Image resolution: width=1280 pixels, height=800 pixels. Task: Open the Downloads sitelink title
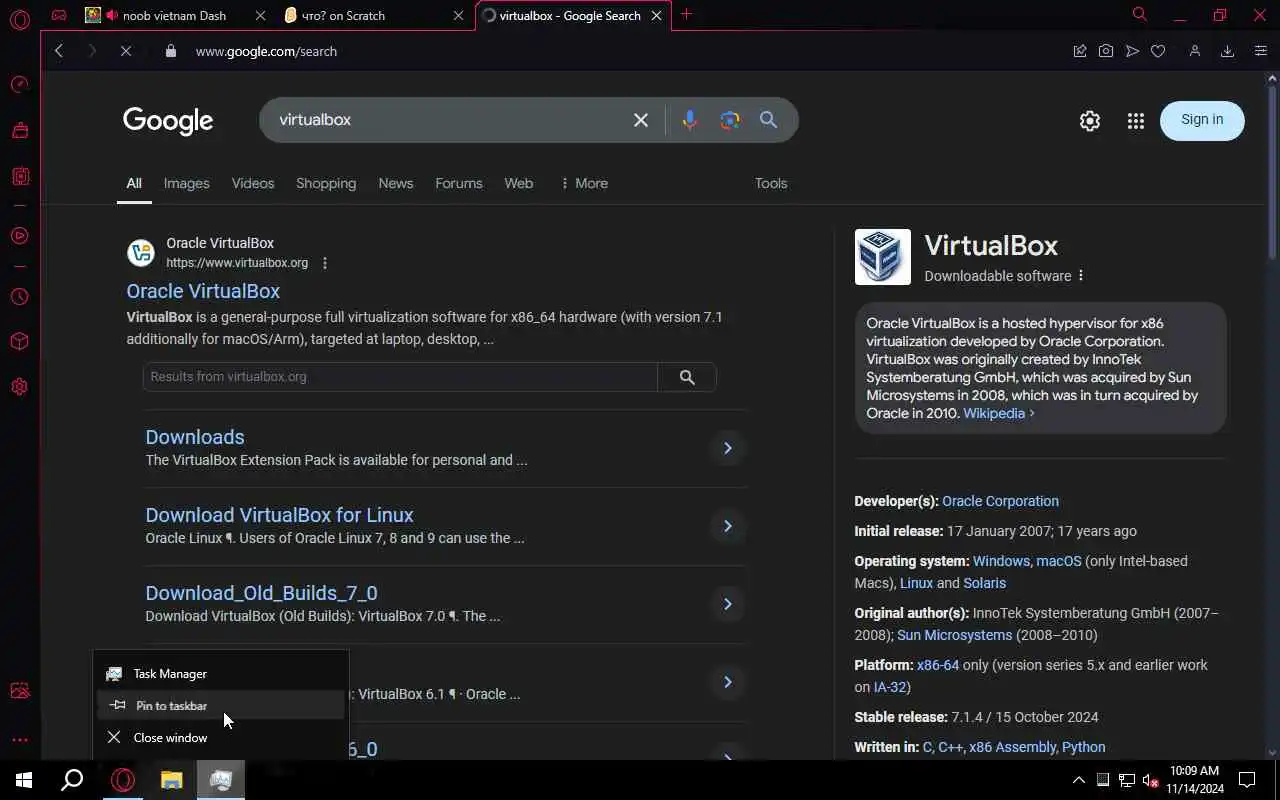(195, 437)
